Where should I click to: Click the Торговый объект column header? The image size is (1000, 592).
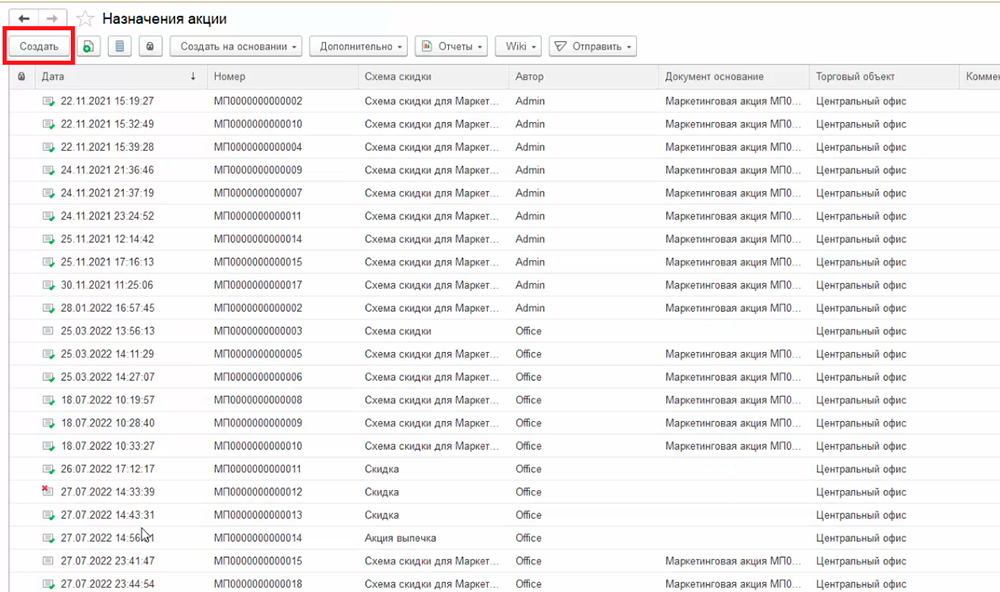point(880,77)
